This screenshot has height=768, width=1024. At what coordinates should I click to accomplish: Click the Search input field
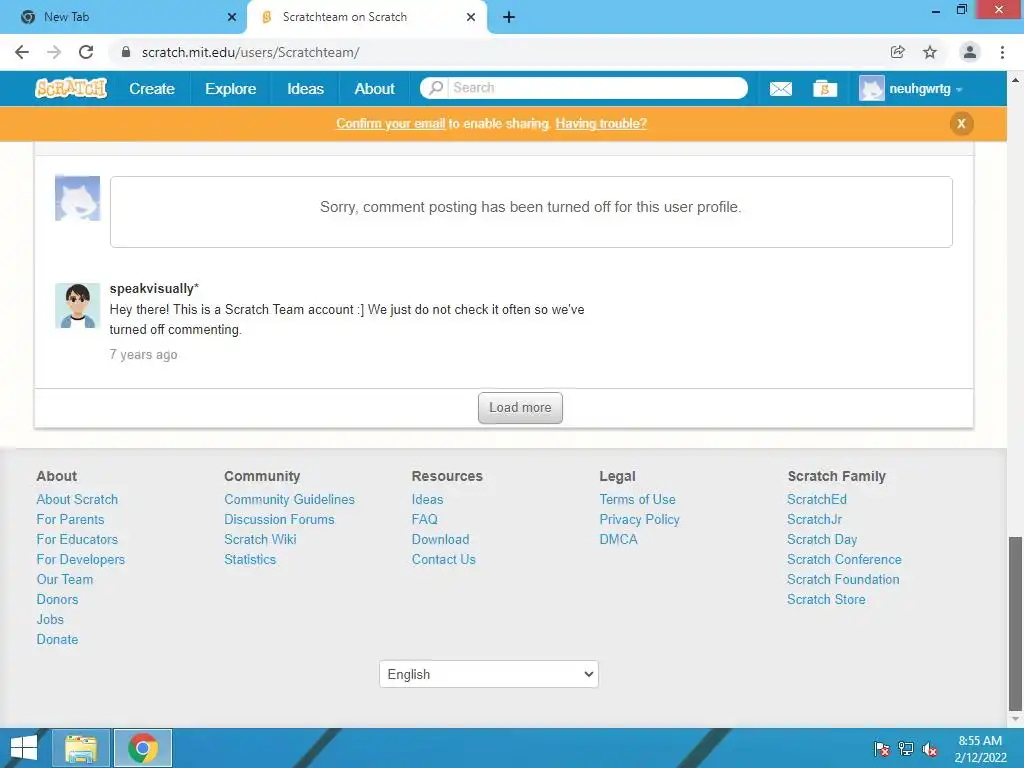597,88
